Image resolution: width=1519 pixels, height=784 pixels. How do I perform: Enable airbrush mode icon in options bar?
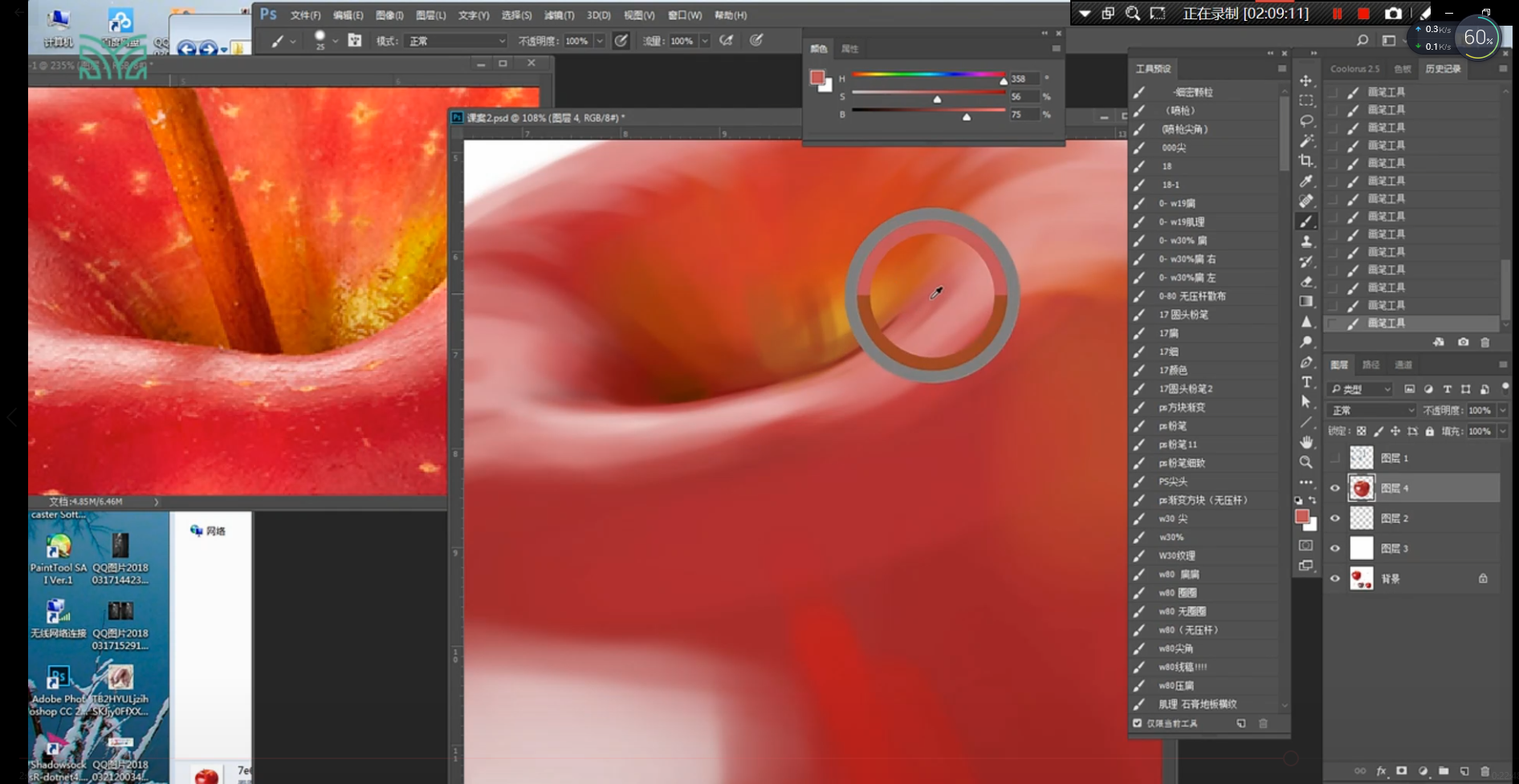[x=726, y=40]
